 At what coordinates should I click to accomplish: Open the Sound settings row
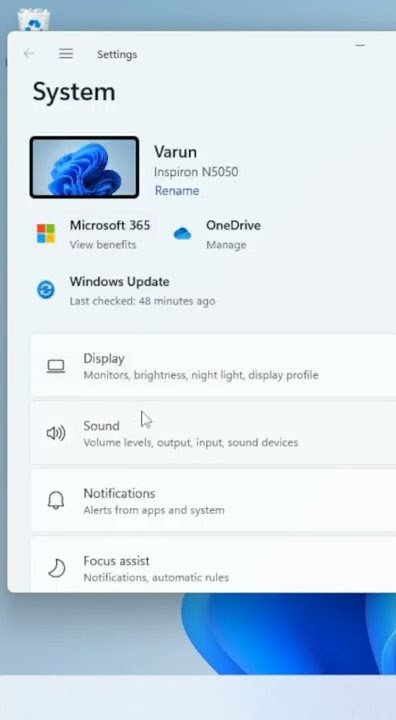(213, 433)
